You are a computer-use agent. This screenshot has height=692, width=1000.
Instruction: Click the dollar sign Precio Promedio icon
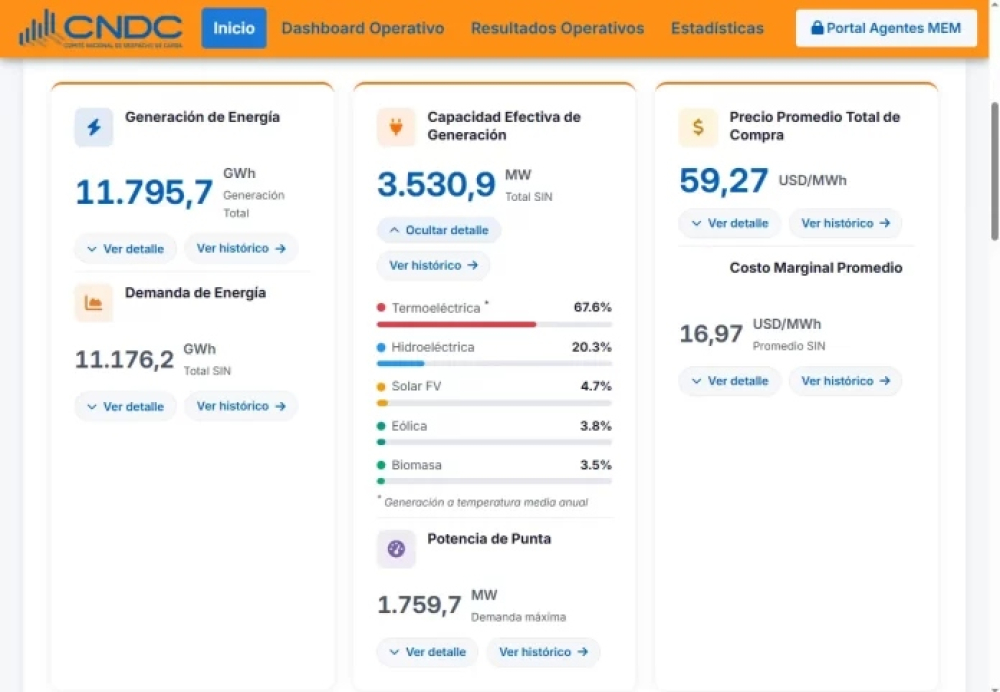point(698,127)
